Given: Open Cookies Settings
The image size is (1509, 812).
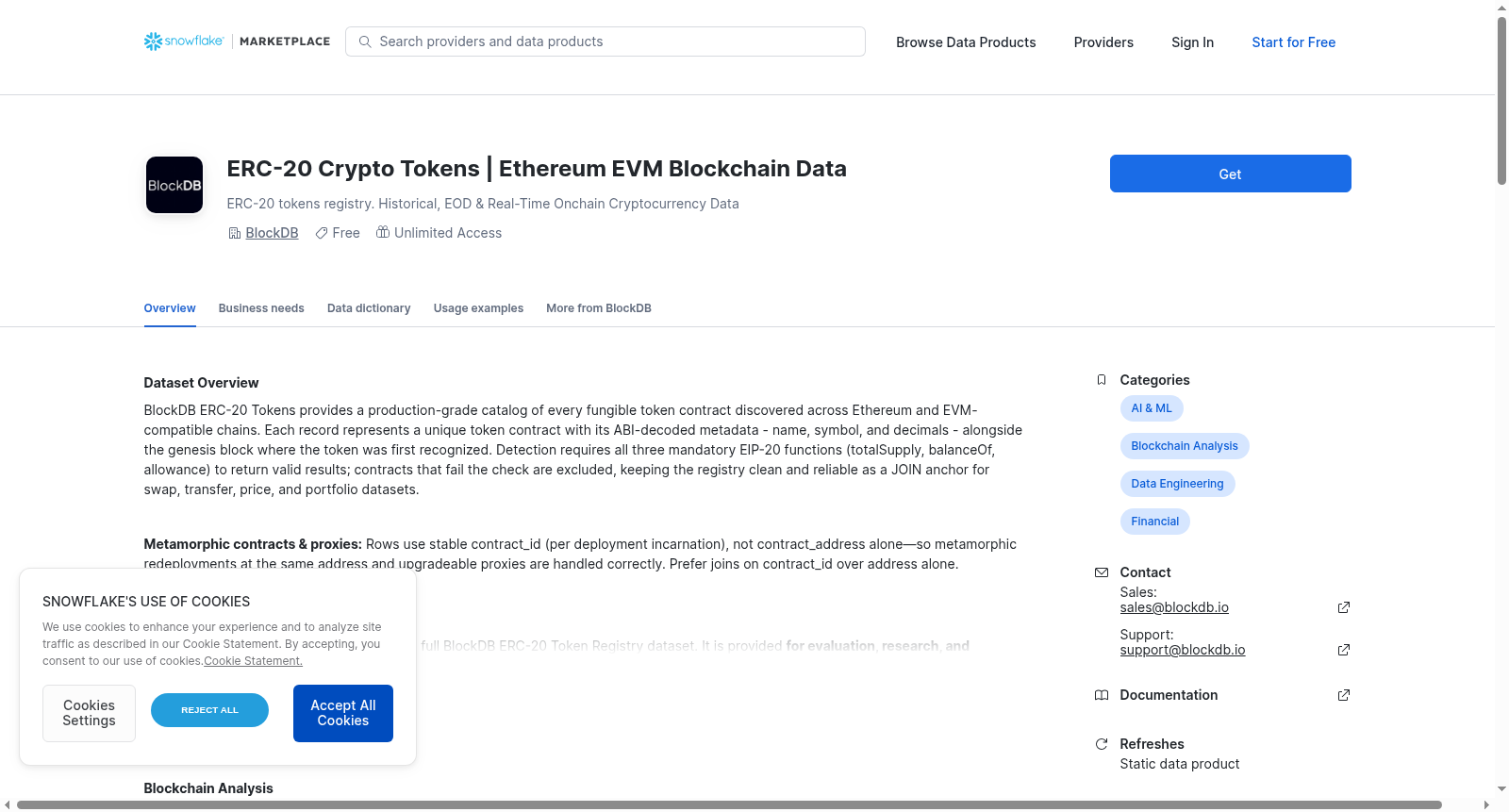Looking at the screenshot, I should point(89,713).
